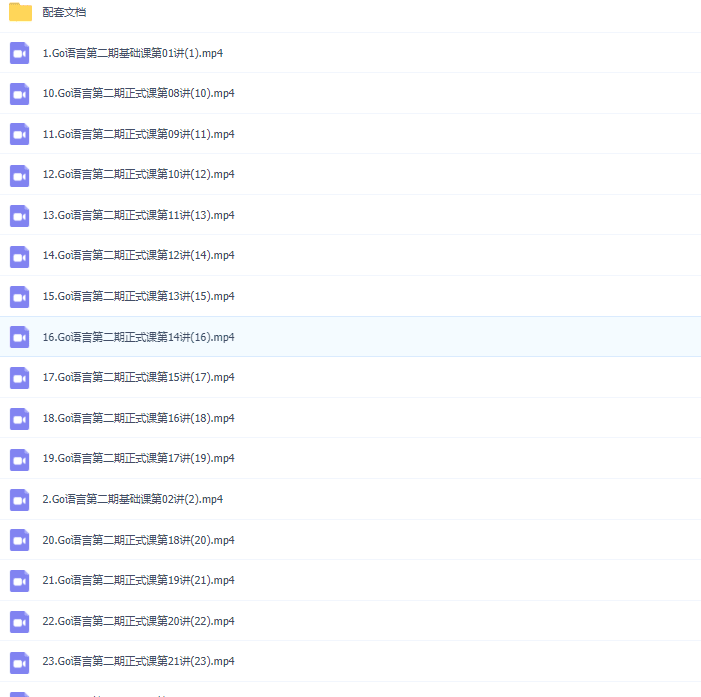701x697 pixels.
Task: Open file 19.Go语言第二期正式课第17讲(19).mp4
Action: [138, 458]
